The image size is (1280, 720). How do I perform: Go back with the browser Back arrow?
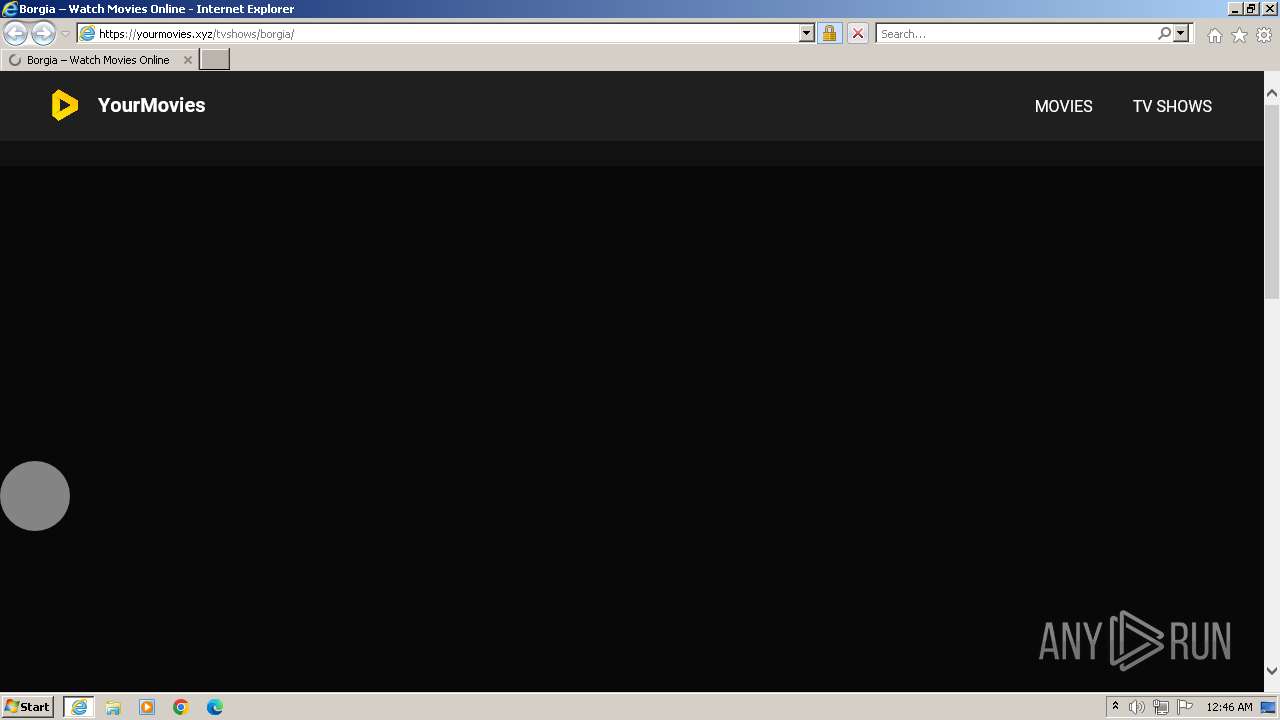point(16,33)
